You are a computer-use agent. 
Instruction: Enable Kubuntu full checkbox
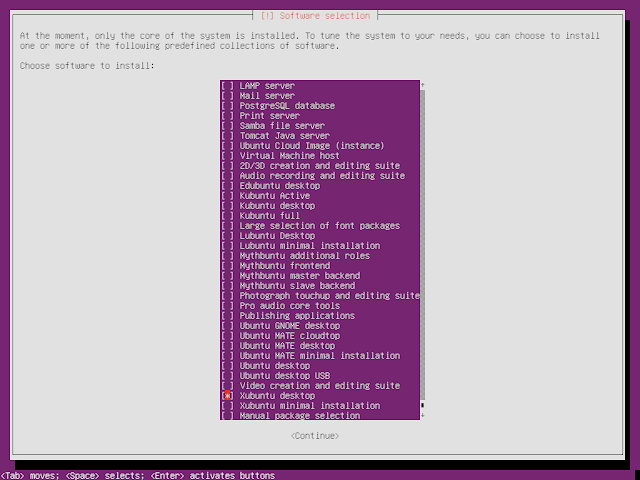click(x=227, y=216)
